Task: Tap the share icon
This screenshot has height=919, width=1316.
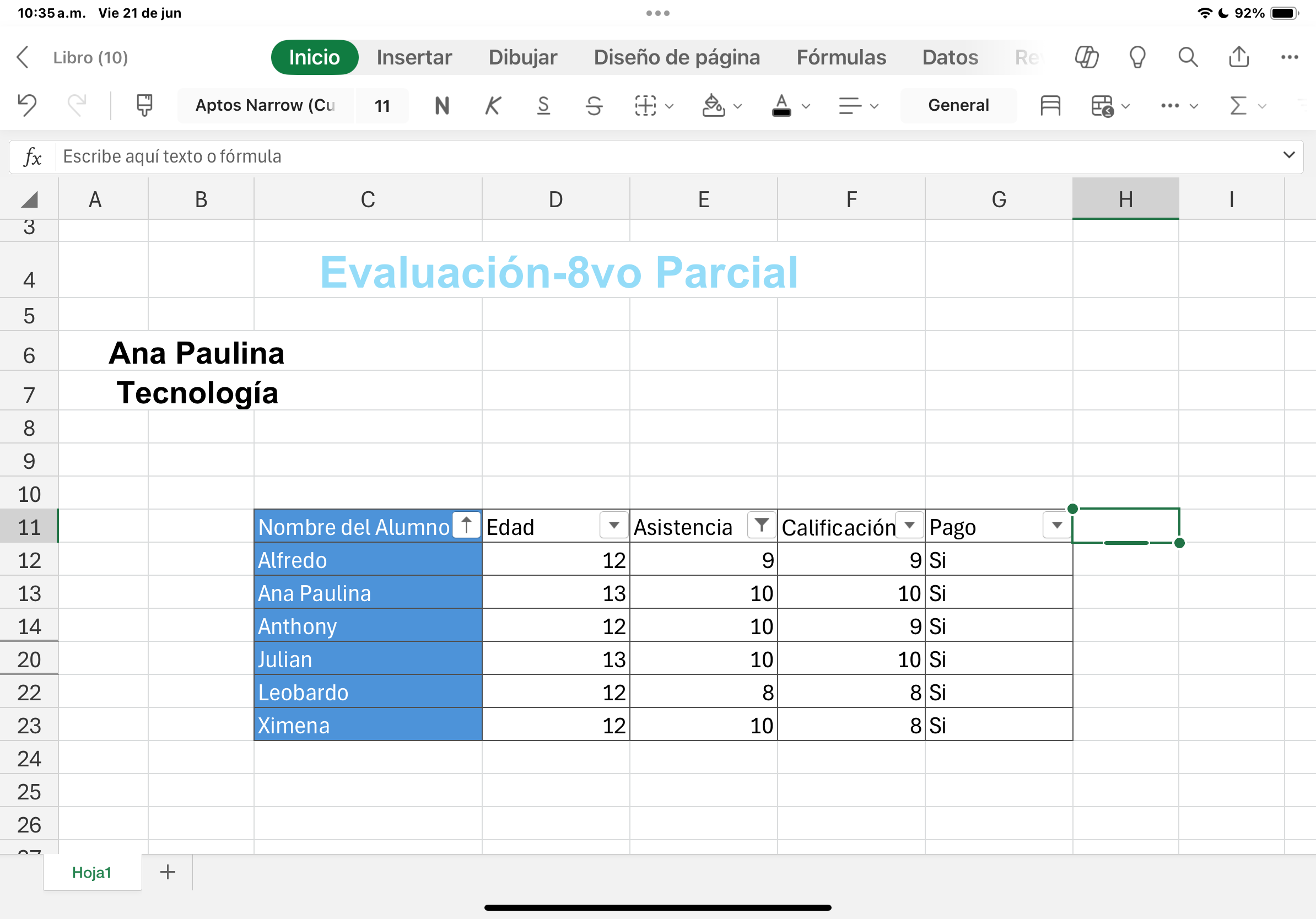Action: pos(1239,57)
